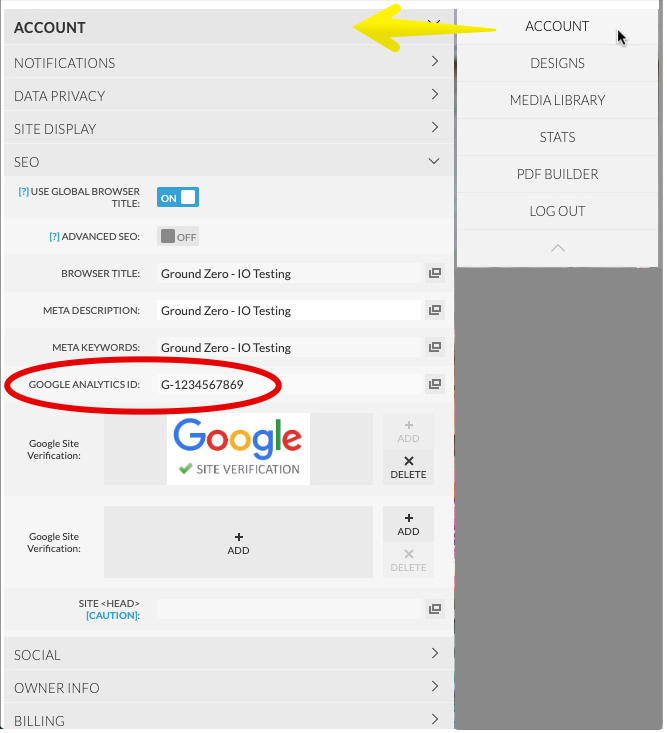Click the Google Analytics ID field
The width and height of the screenshot is (667, 733).
(290, 386)
